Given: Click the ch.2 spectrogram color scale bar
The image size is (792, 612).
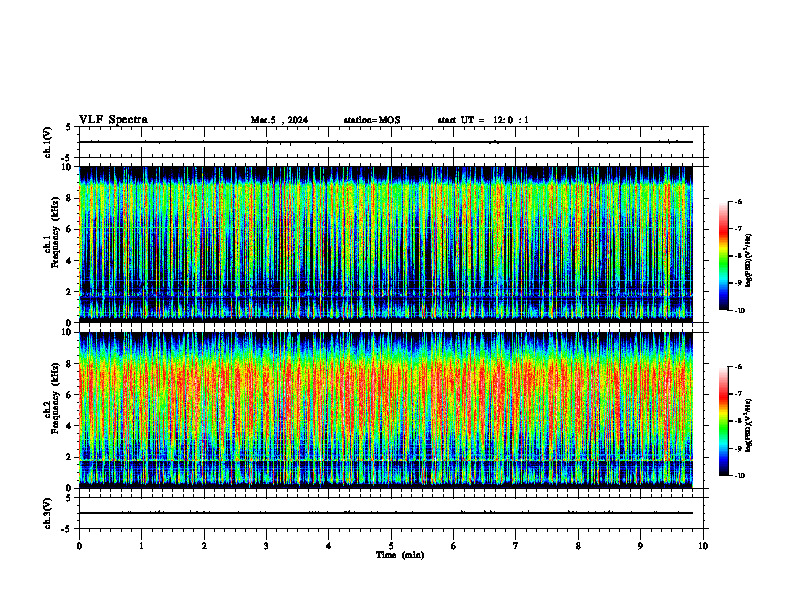Looking at the screenshot, I should coord(723,421).
